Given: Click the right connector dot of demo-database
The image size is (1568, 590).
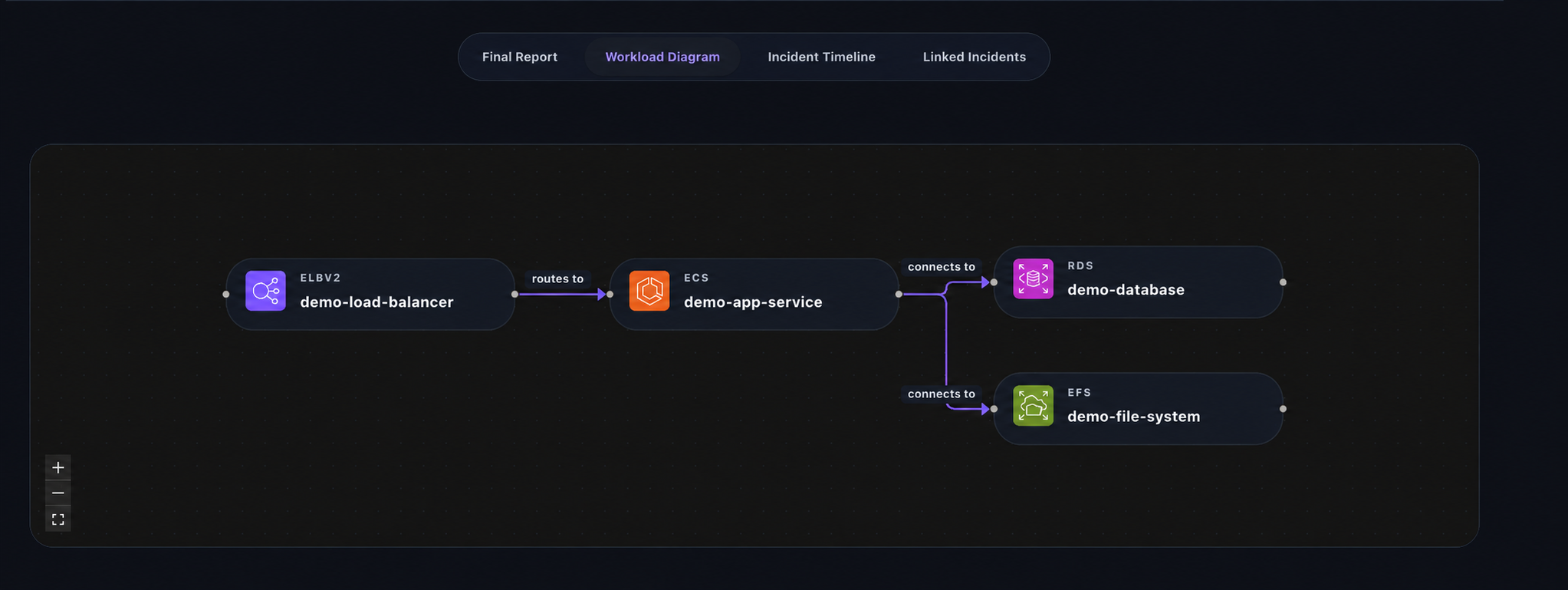Looking at the screenshot, I should [x=1283, y=282].
